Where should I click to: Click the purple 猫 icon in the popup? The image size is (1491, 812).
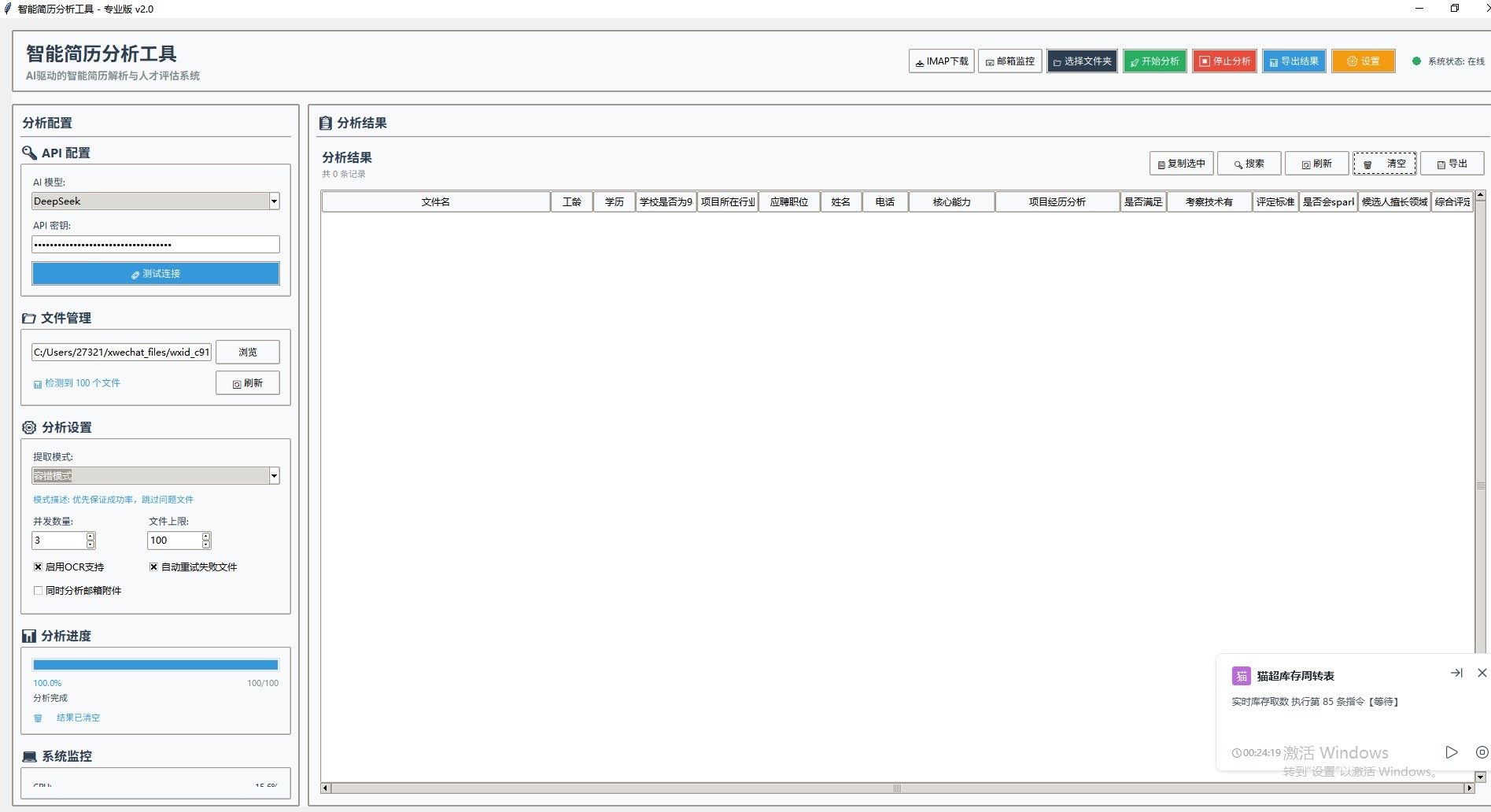pos(1242,676)
